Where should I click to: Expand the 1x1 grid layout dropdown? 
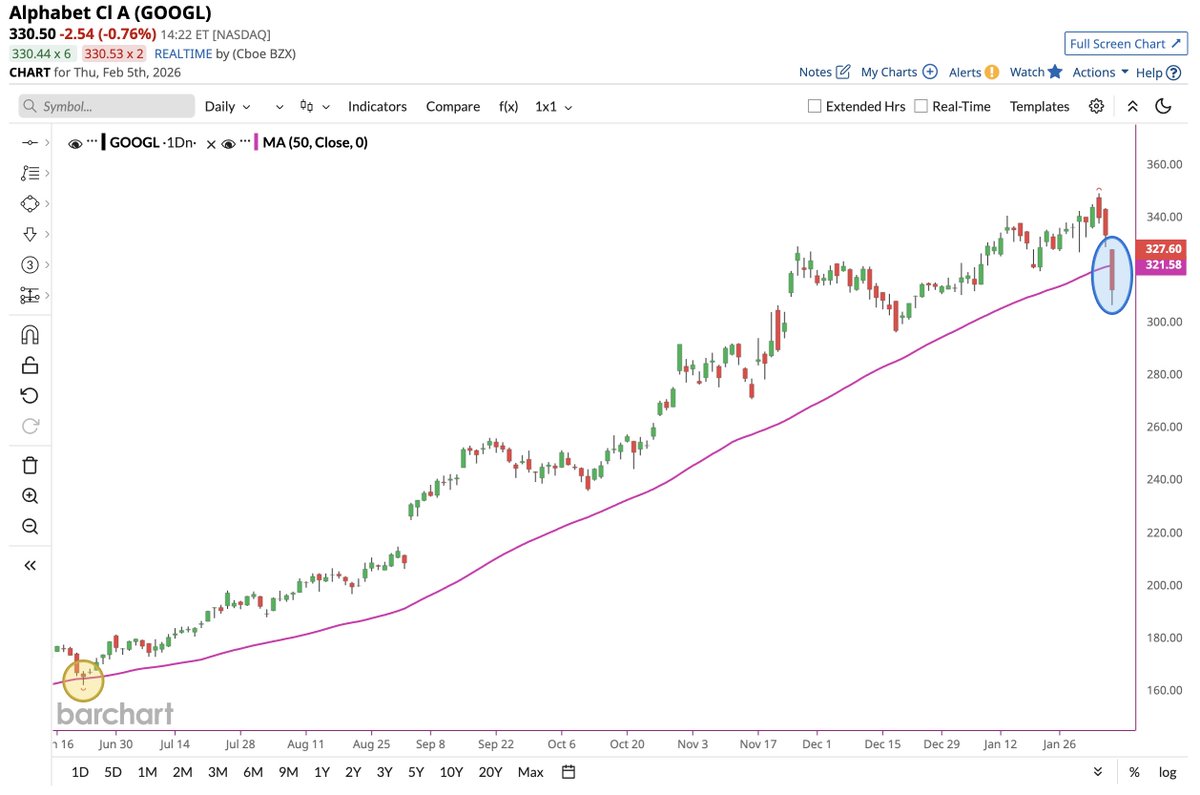pos(553,106)
